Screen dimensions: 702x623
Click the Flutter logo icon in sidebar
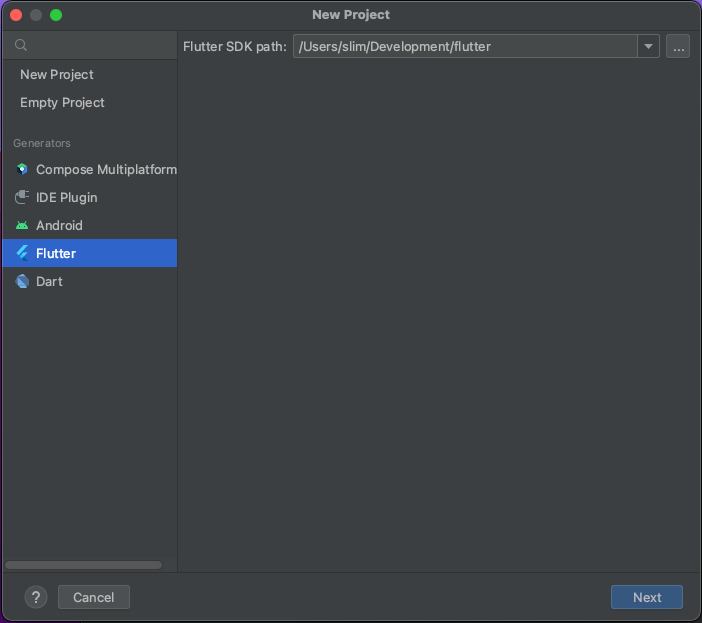[22, 253]
